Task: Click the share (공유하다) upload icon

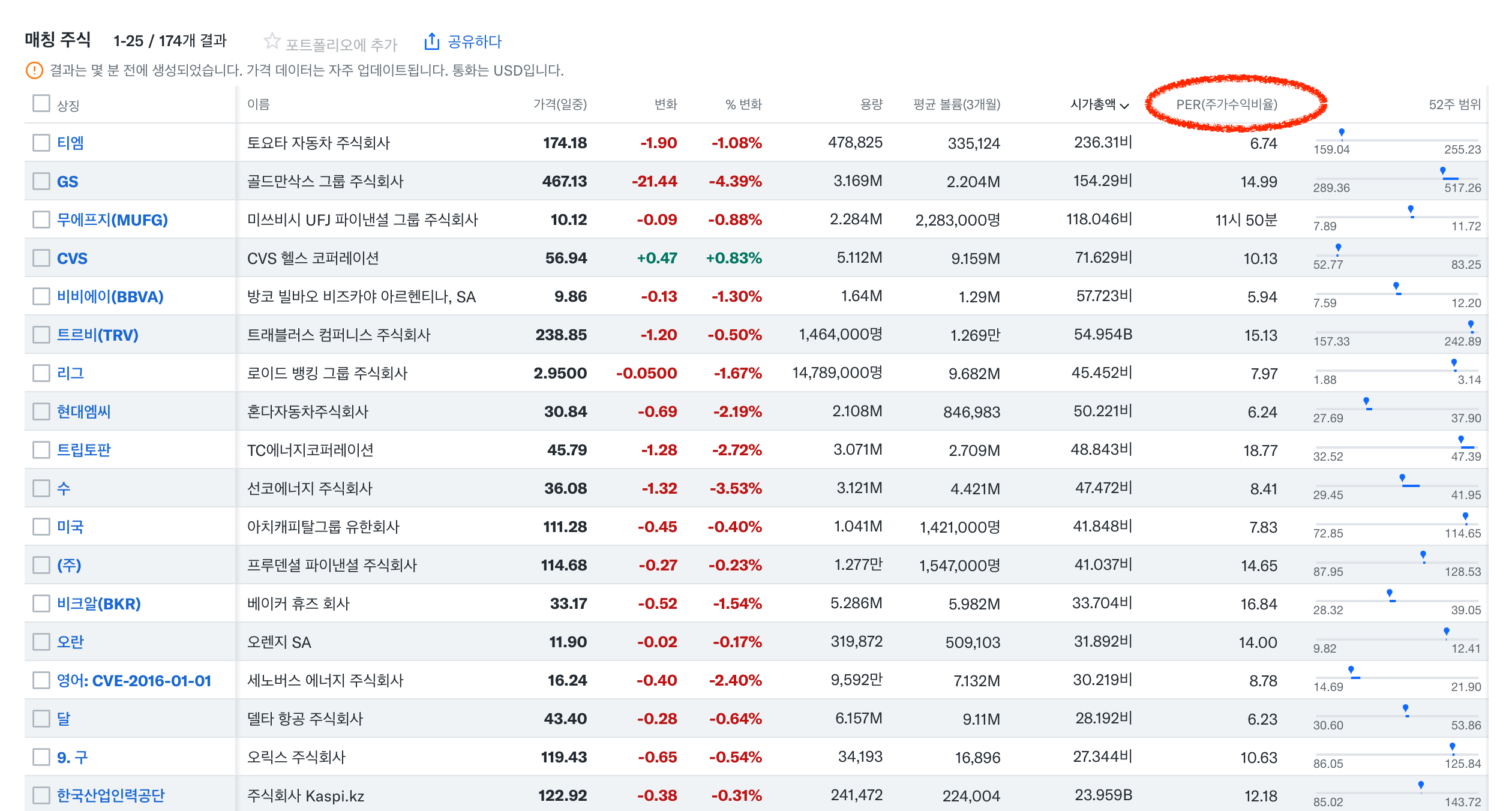Action: click(x=431, y=41)
